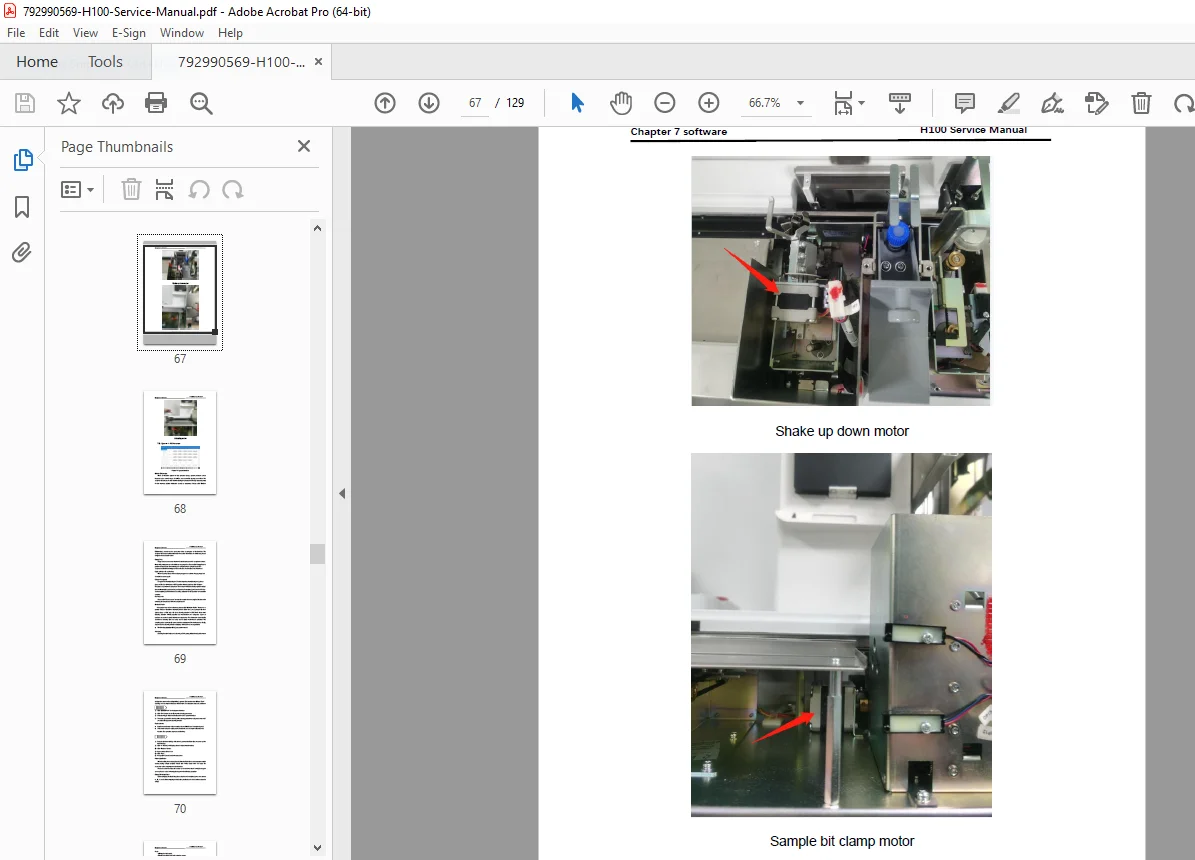
Task: Activate the Selection arrow tool
Action: 577,102
